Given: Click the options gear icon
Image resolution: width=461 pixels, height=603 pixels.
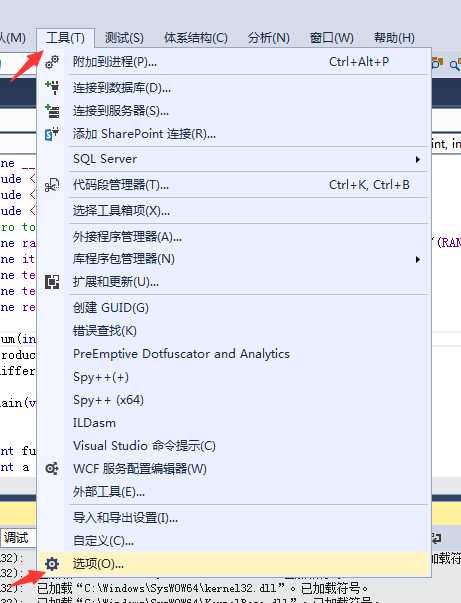Looking at the screenshot, I should click(52, 564).
